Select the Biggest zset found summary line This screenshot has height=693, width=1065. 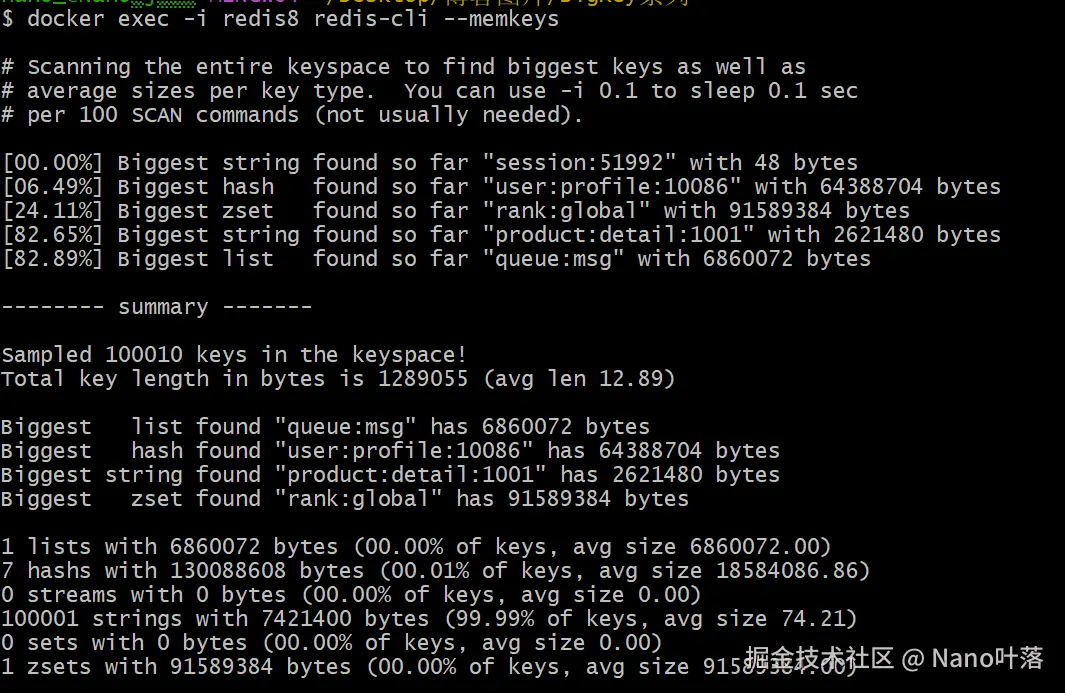pos(345,499)
